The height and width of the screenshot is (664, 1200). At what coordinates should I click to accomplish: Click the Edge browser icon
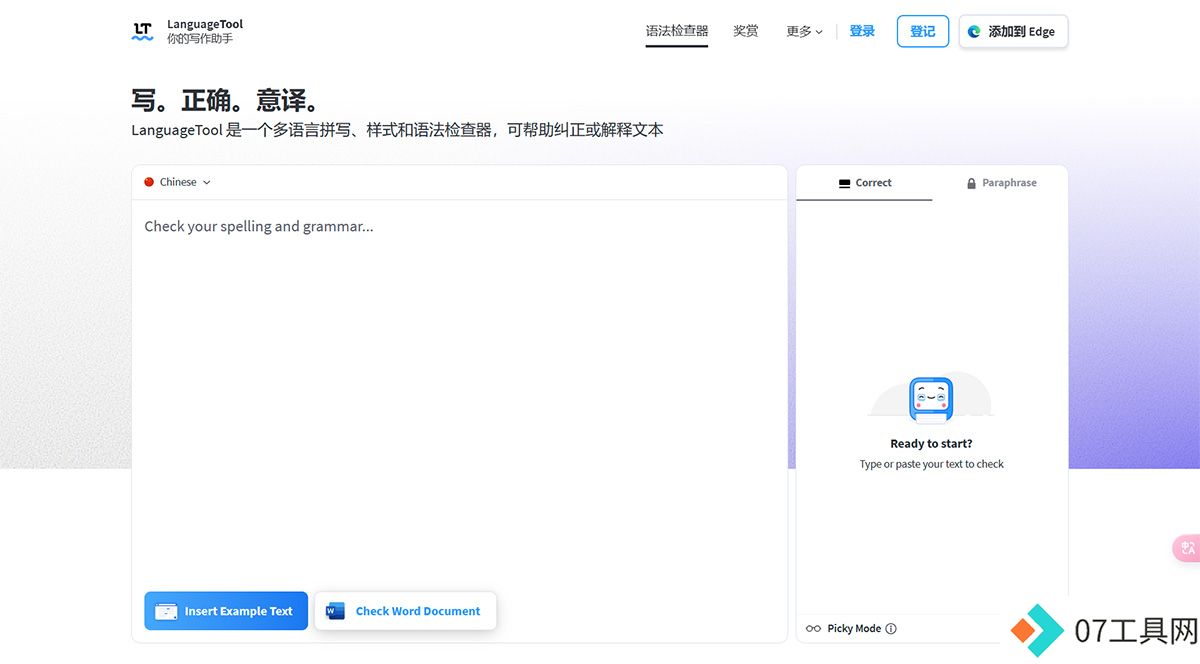975,32
